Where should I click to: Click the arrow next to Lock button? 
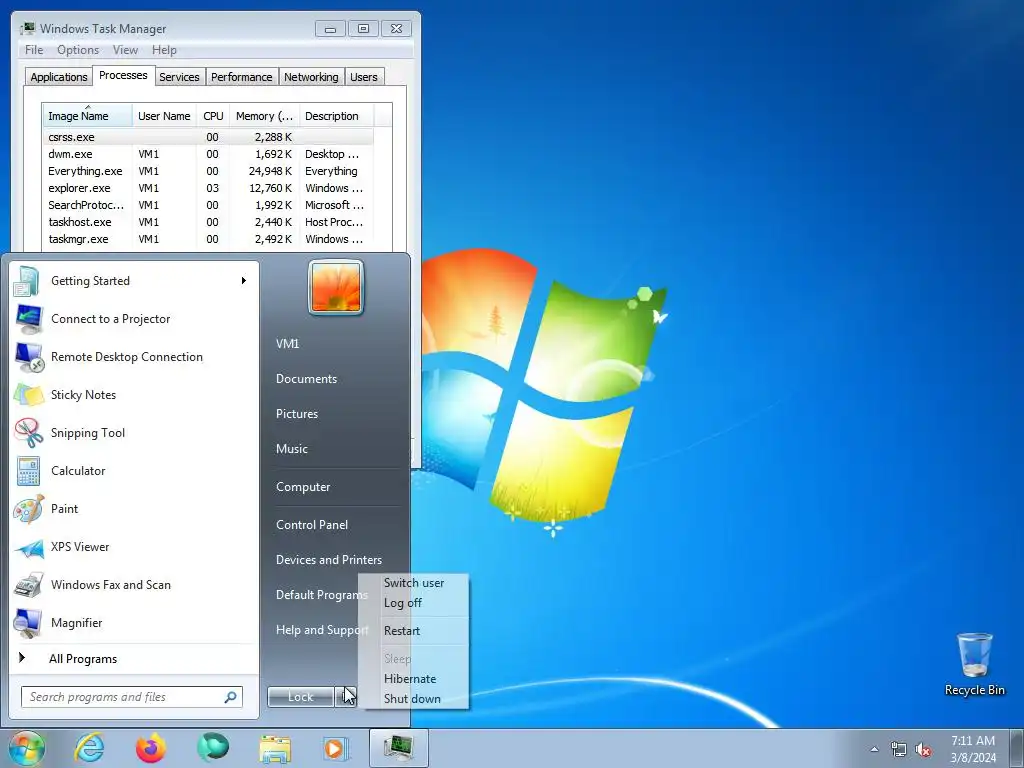[346, 697]
